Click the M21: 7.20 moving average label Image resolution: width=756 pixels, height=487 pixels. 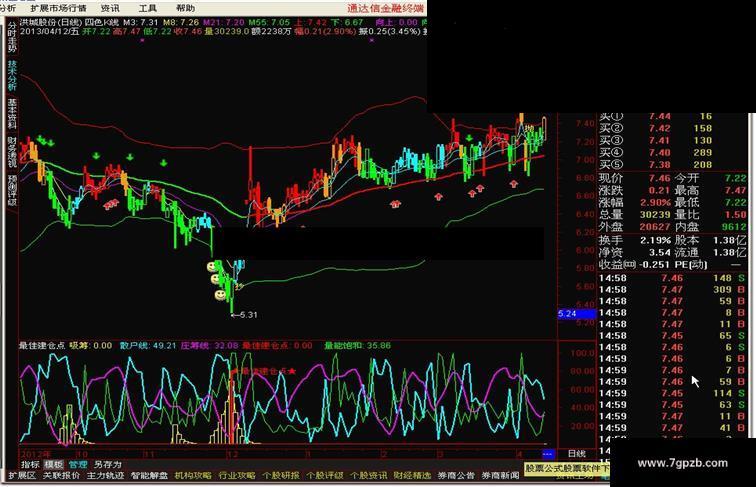point(223,22)
